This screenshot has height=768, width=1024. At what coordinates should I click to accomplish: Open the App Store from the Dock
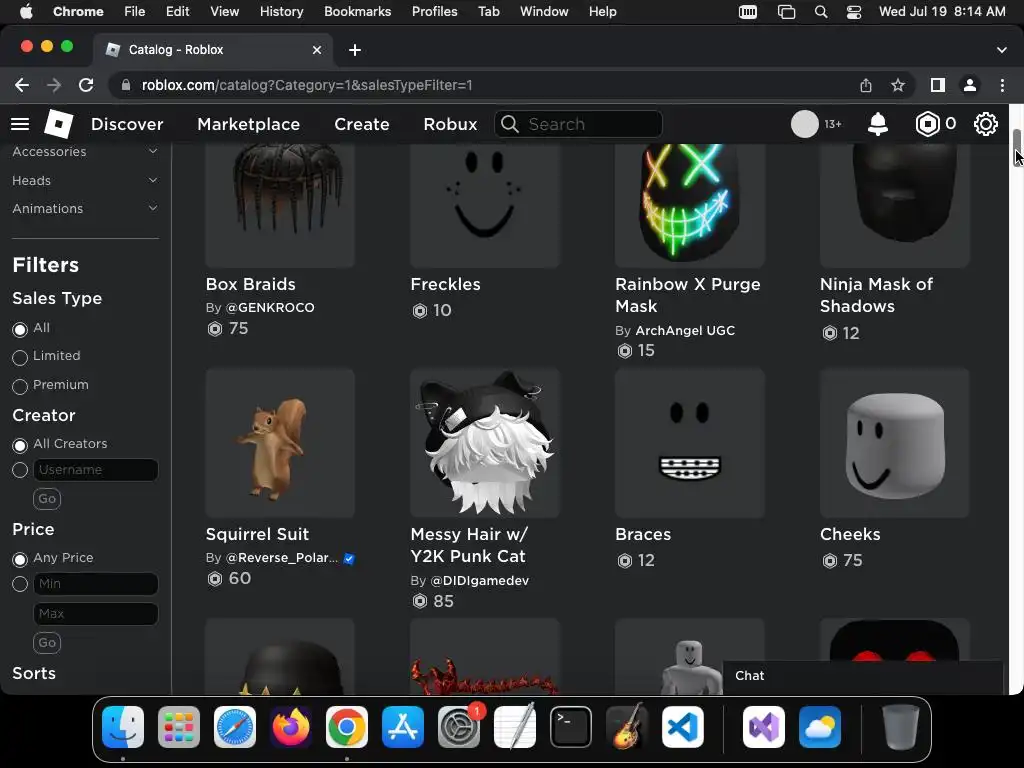[403, 727]
